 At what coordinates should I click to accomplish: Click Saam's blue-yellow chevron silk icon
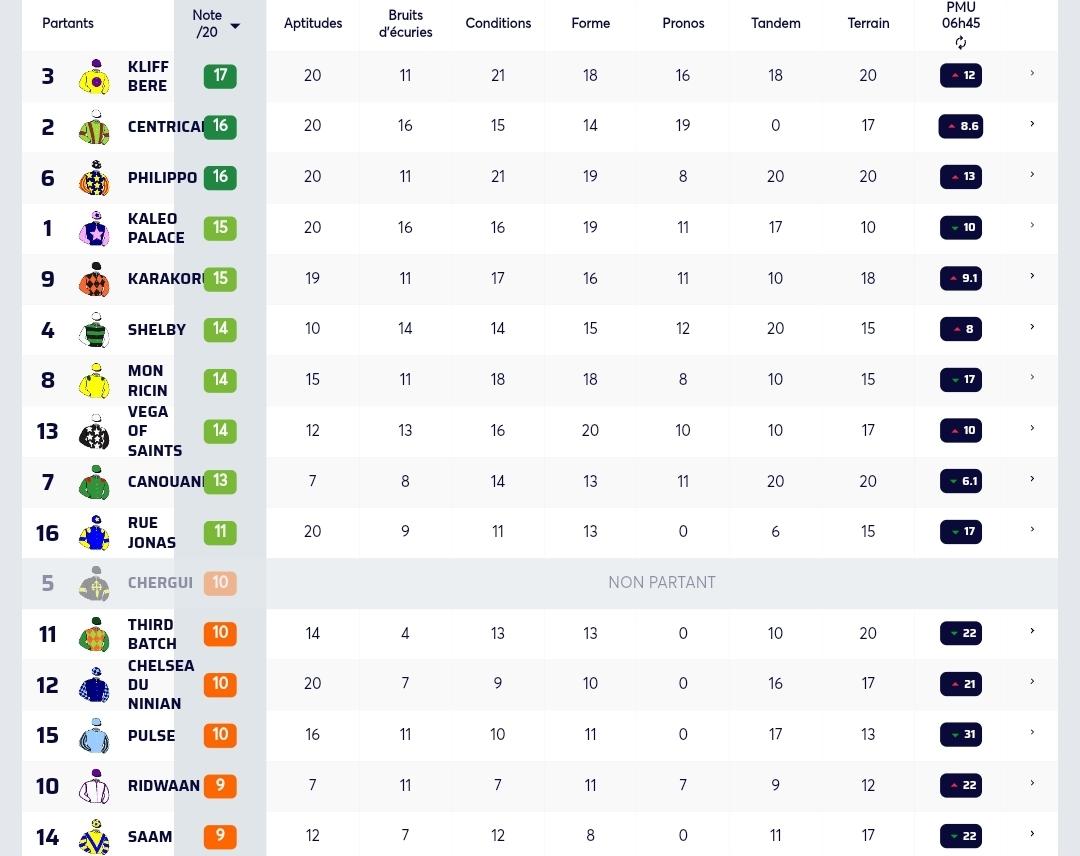click(x=94, y=837)
